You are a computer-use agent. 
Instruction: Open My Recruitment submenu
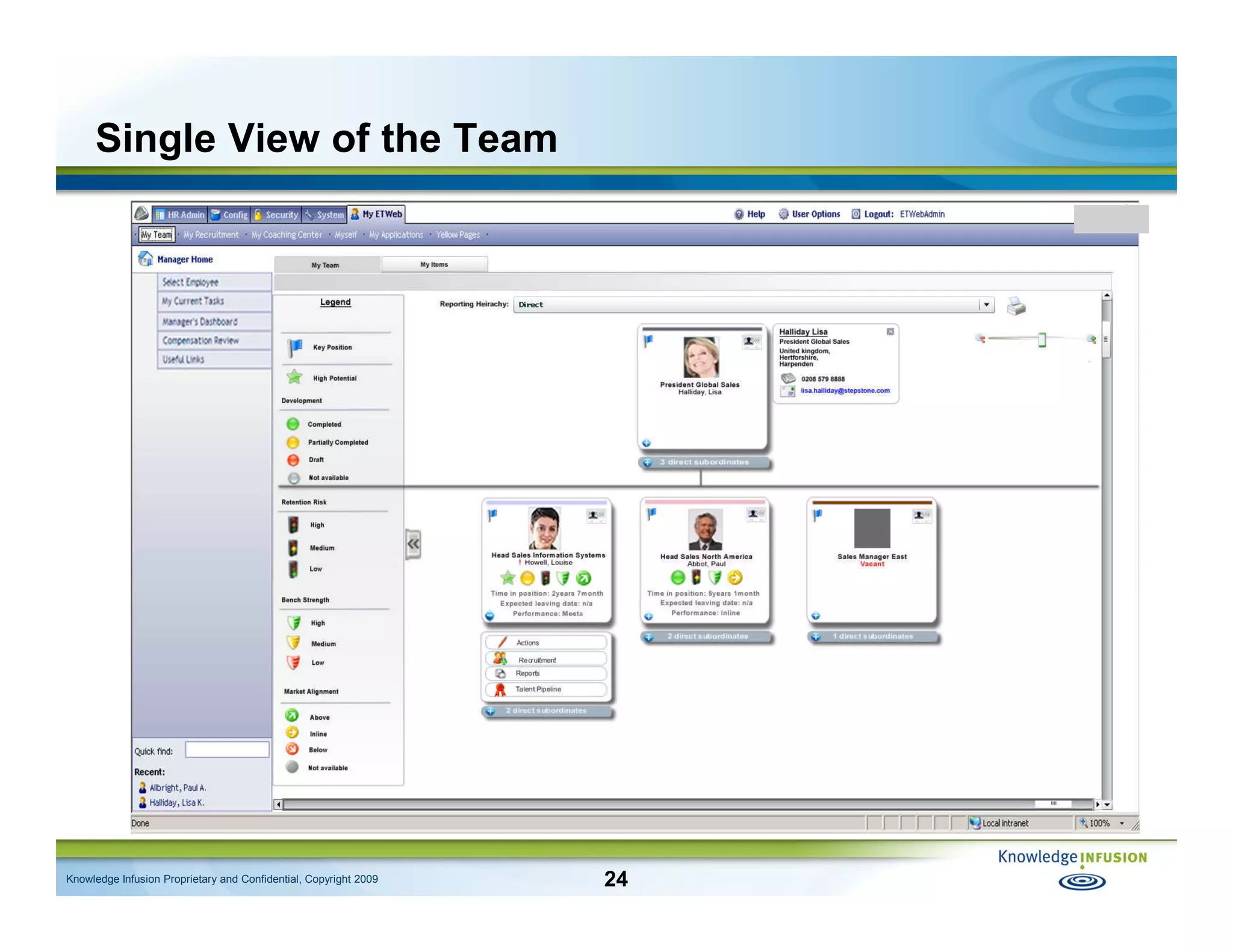(211, 235)
